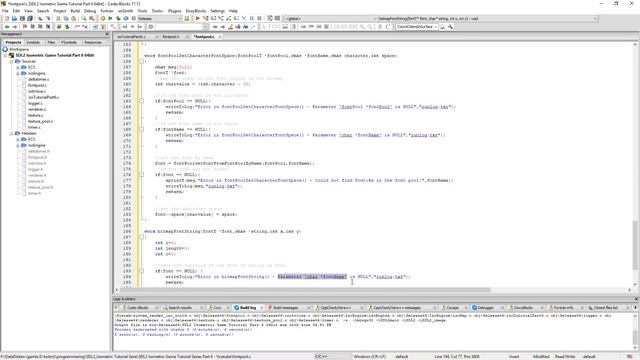The image size is (640, 360).
Task: Open texture_pool.c in the Sources tree
Action: (x=40, y=121)
